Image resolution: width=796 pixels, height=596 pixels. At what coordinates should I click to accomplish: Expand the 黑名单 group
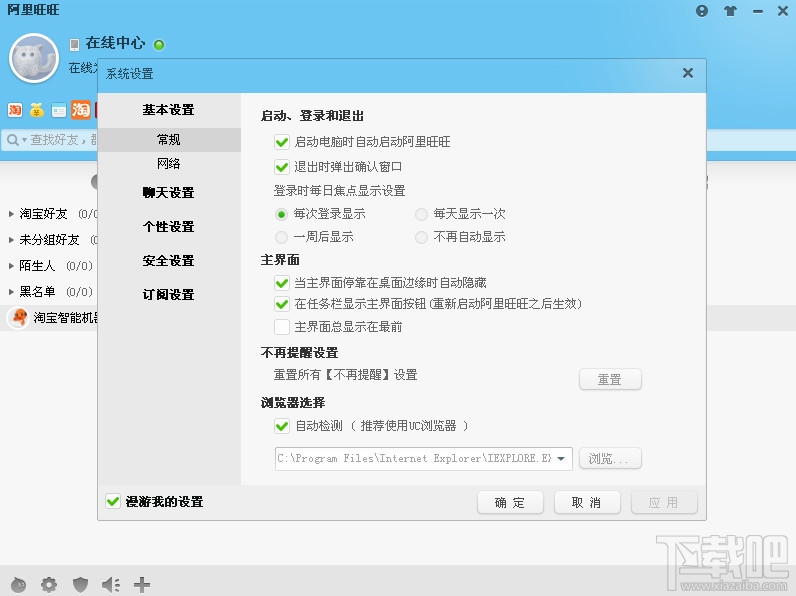pos(11,291)
